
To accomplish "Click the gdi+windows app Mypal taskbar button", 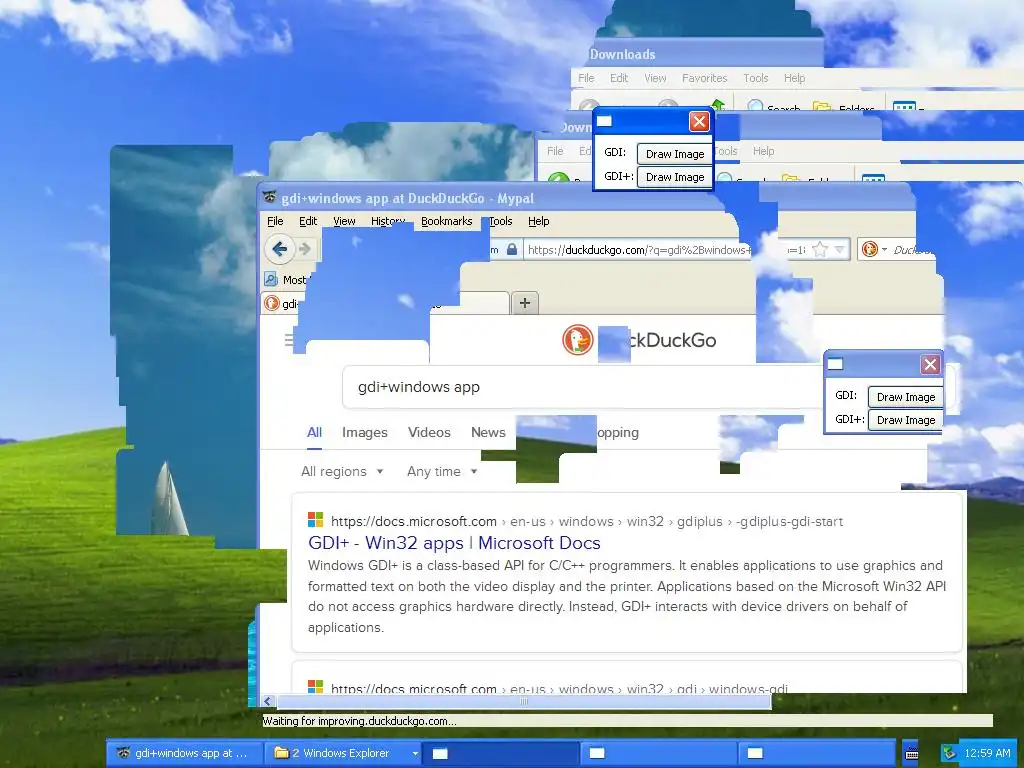I will tap(185, 753).
